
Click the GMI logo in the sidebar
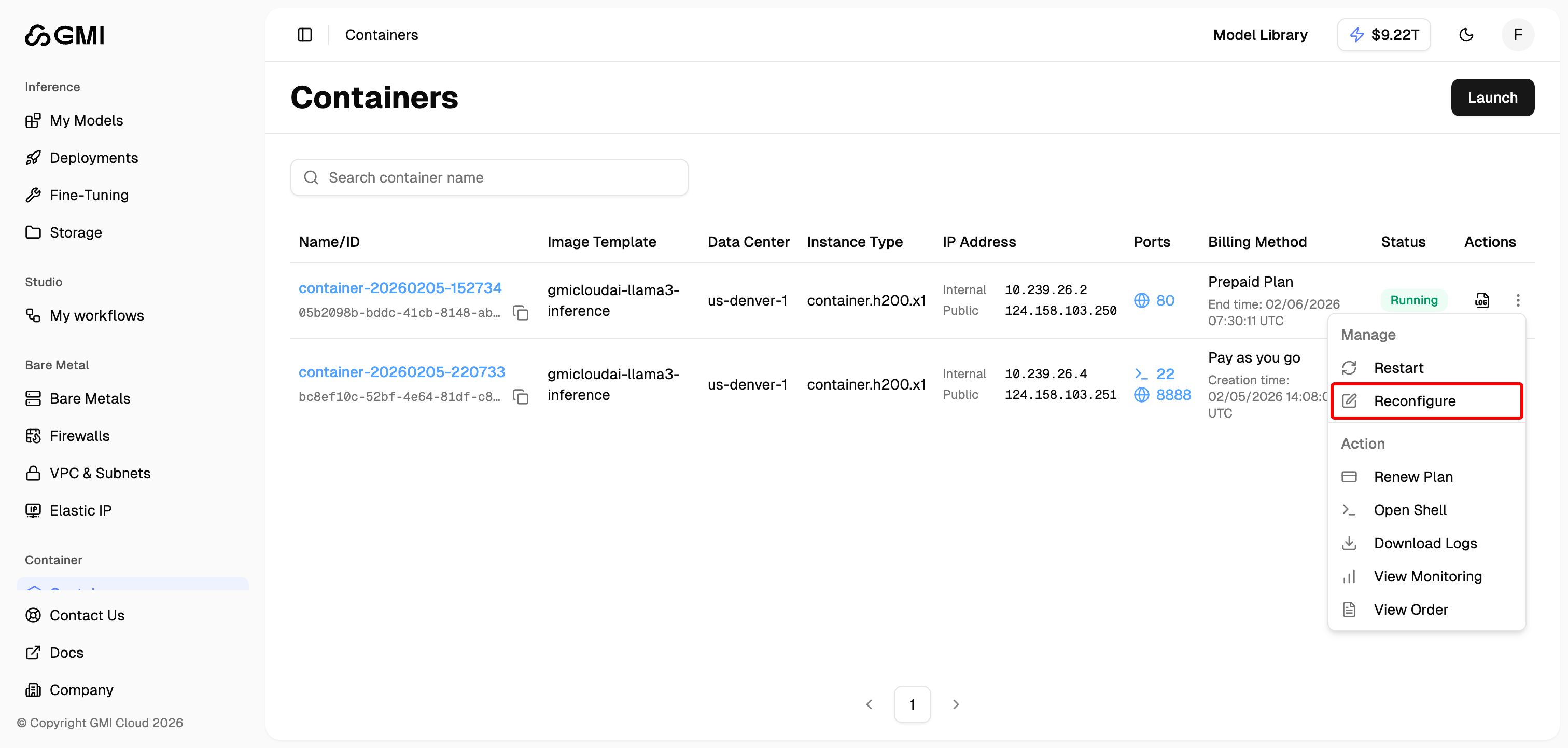[x=64, y=35]
